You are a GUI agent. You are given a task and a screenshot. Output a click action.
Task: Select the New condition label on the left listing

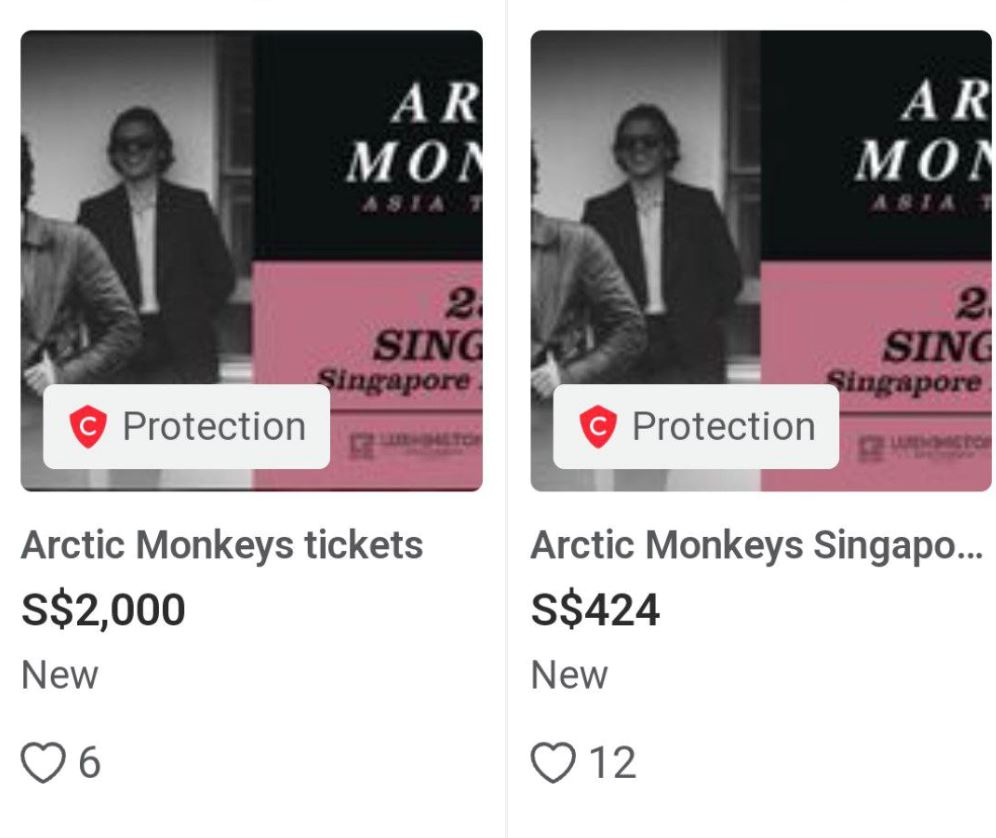pyautogui.click(x=60, y=675)
